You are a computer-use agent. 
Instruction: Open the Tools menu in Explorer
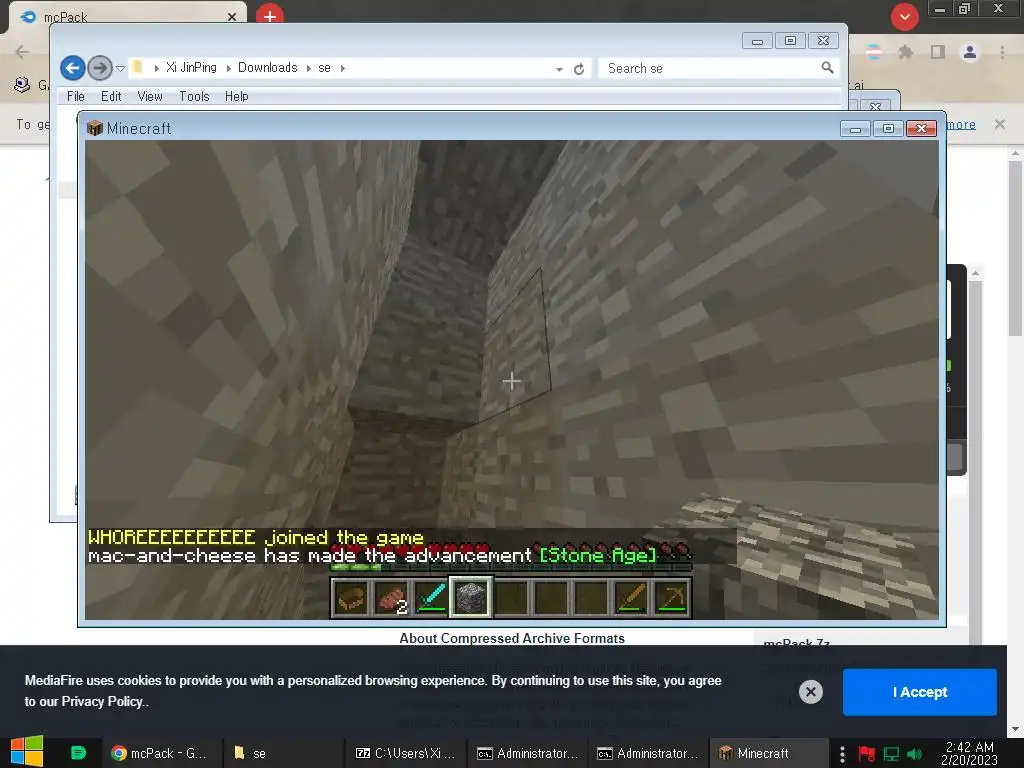coord(194,97)
